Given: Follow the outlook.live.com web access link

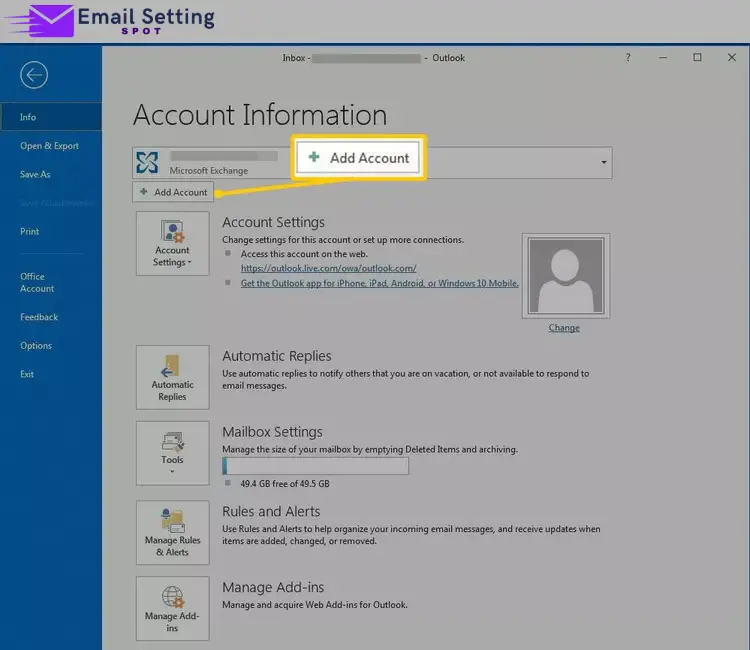Looking at the screenshot, I should coord(329,268).
